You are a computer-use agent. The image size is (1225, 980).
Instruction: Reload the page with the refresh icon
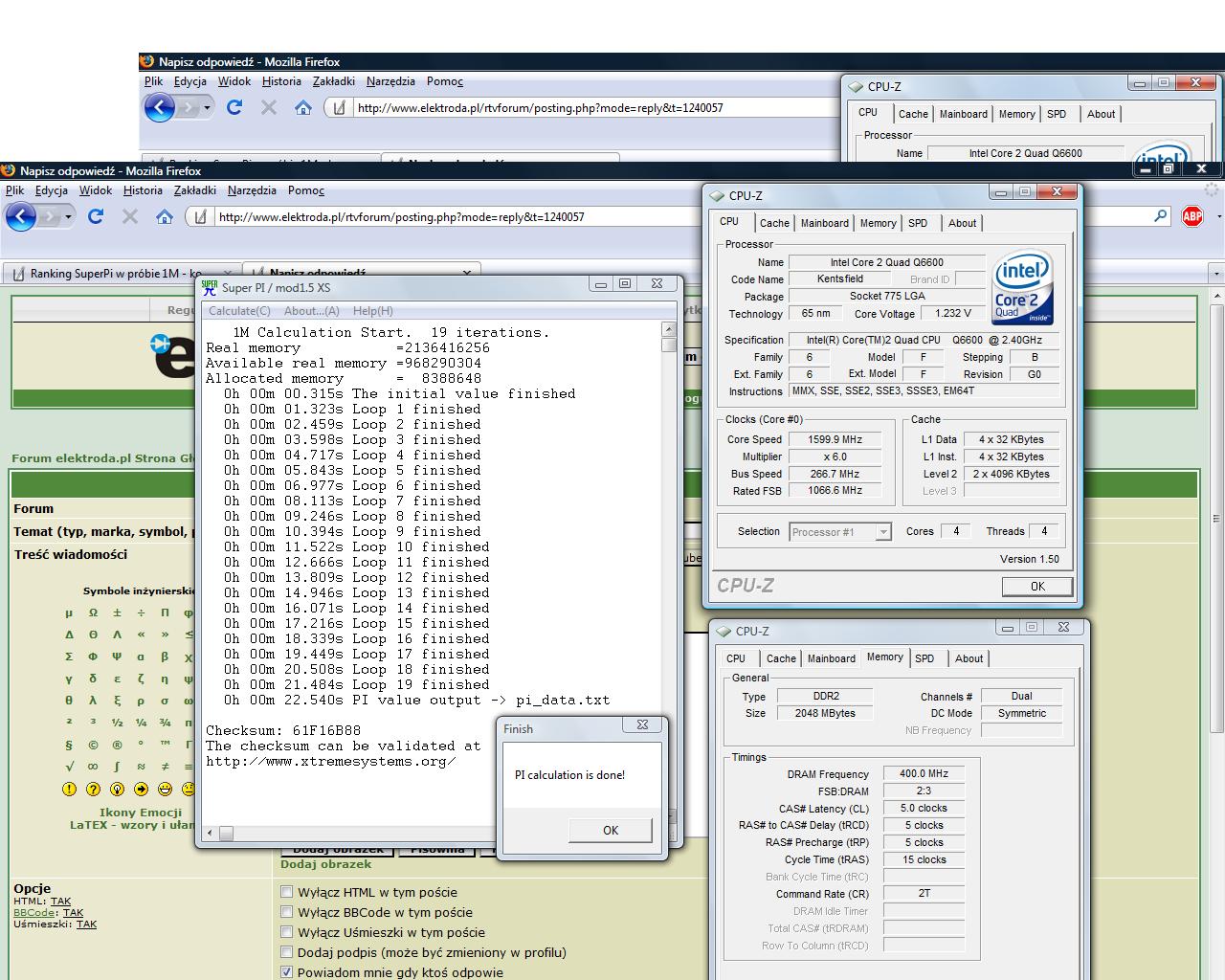96,217
